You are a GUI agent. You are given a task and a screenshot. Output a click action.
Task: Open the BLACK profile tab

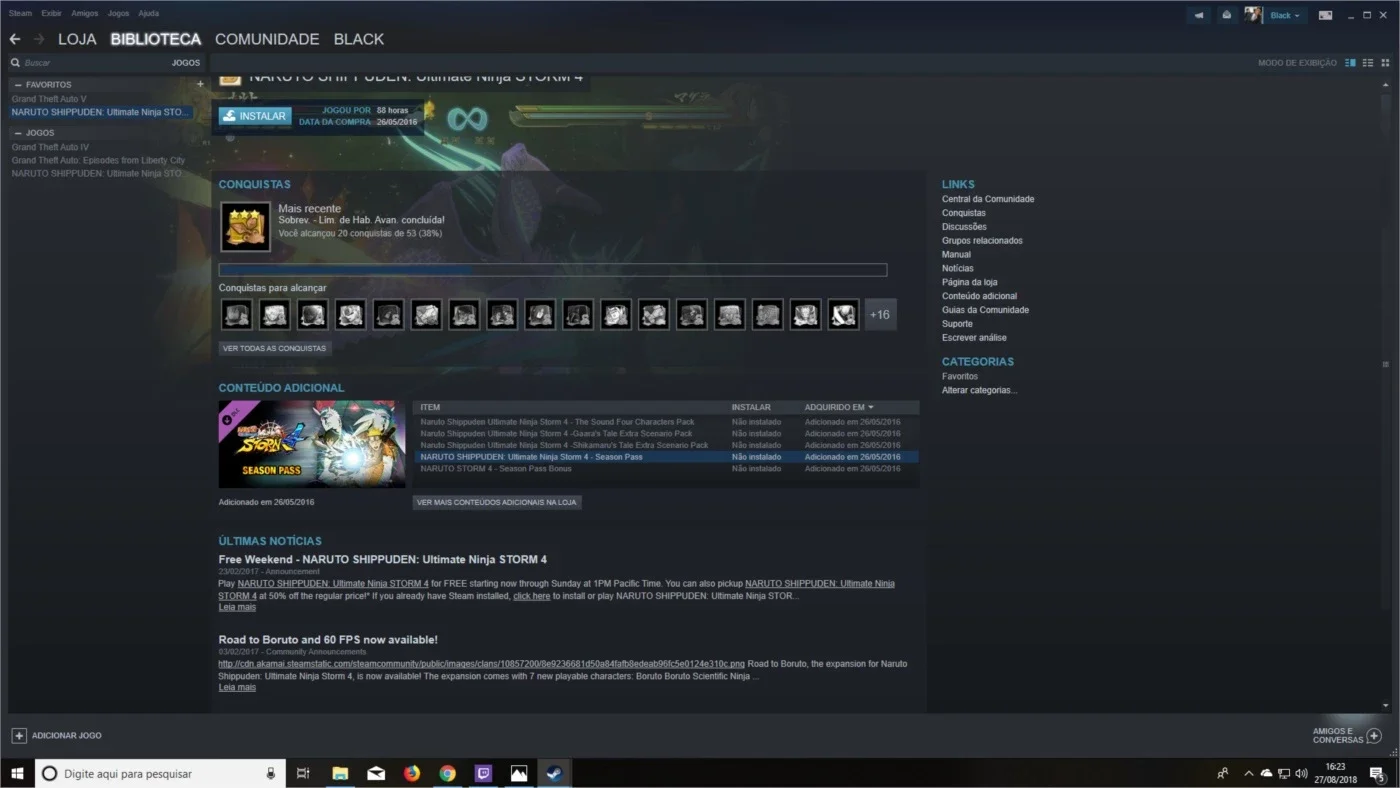(x=359, y=39)
